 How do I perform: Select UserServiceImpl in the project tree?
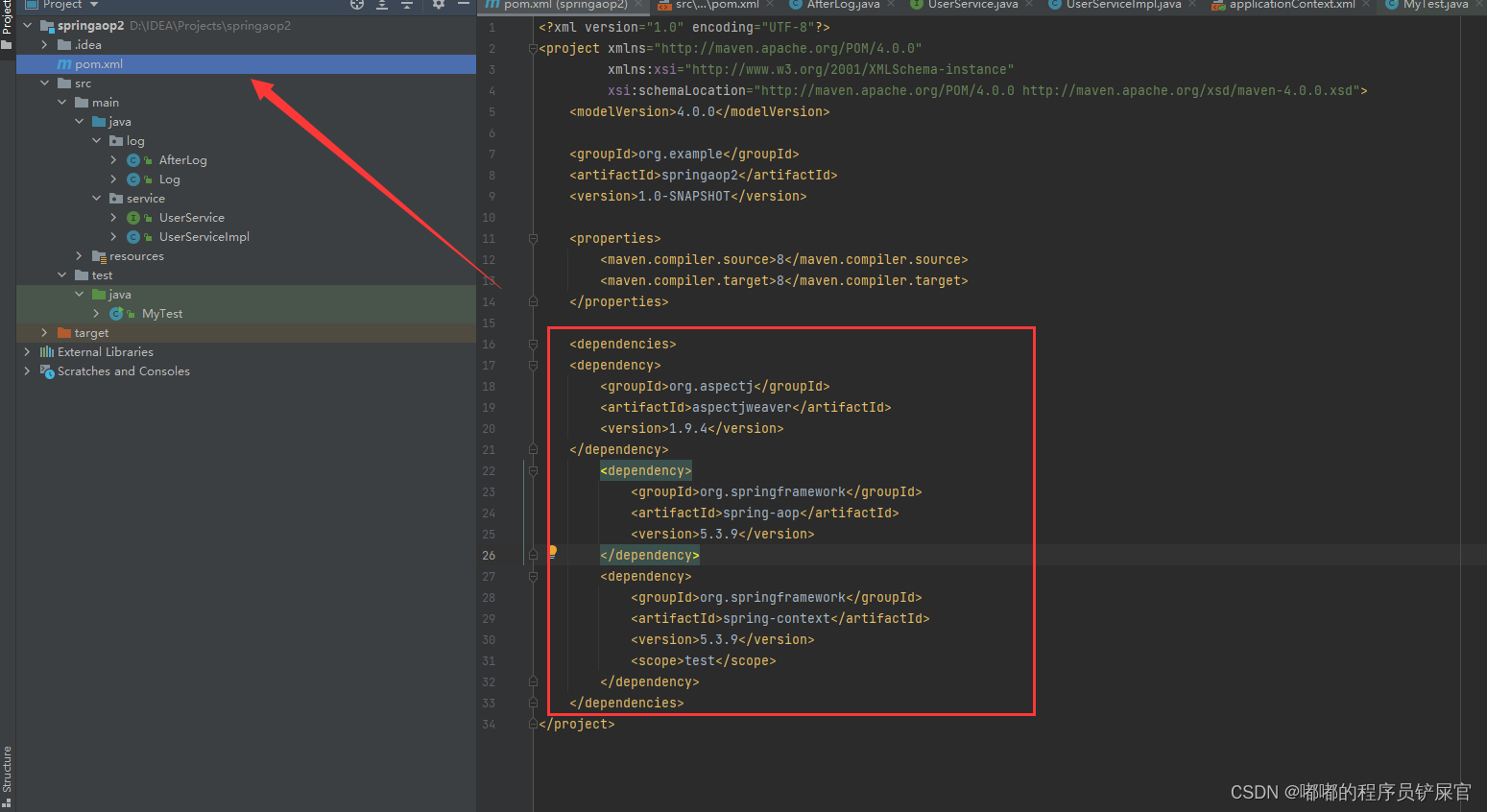point(204,237)
